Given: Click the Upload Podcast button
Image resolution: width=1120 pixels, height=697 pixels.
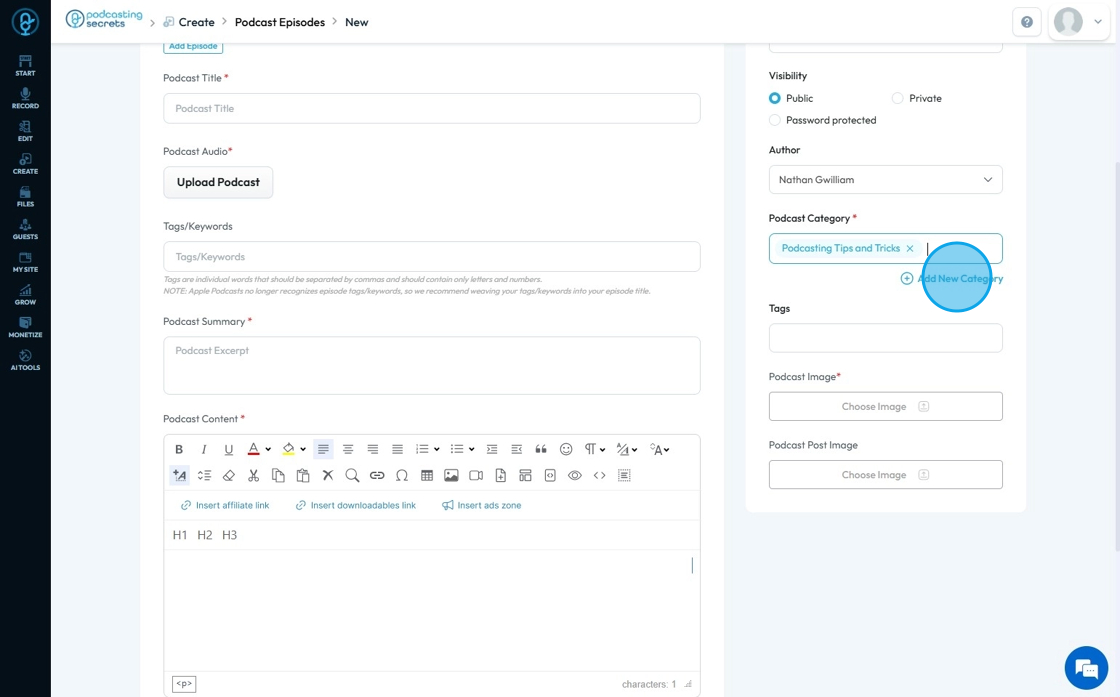Looking at the screenshot, I should pos(218,182).
